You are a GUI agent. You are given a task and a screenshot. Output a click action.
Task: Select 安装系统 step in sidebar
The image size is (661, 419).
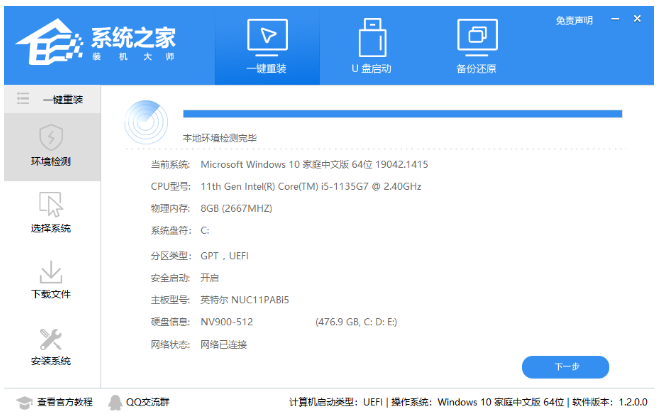pos(51,346)
